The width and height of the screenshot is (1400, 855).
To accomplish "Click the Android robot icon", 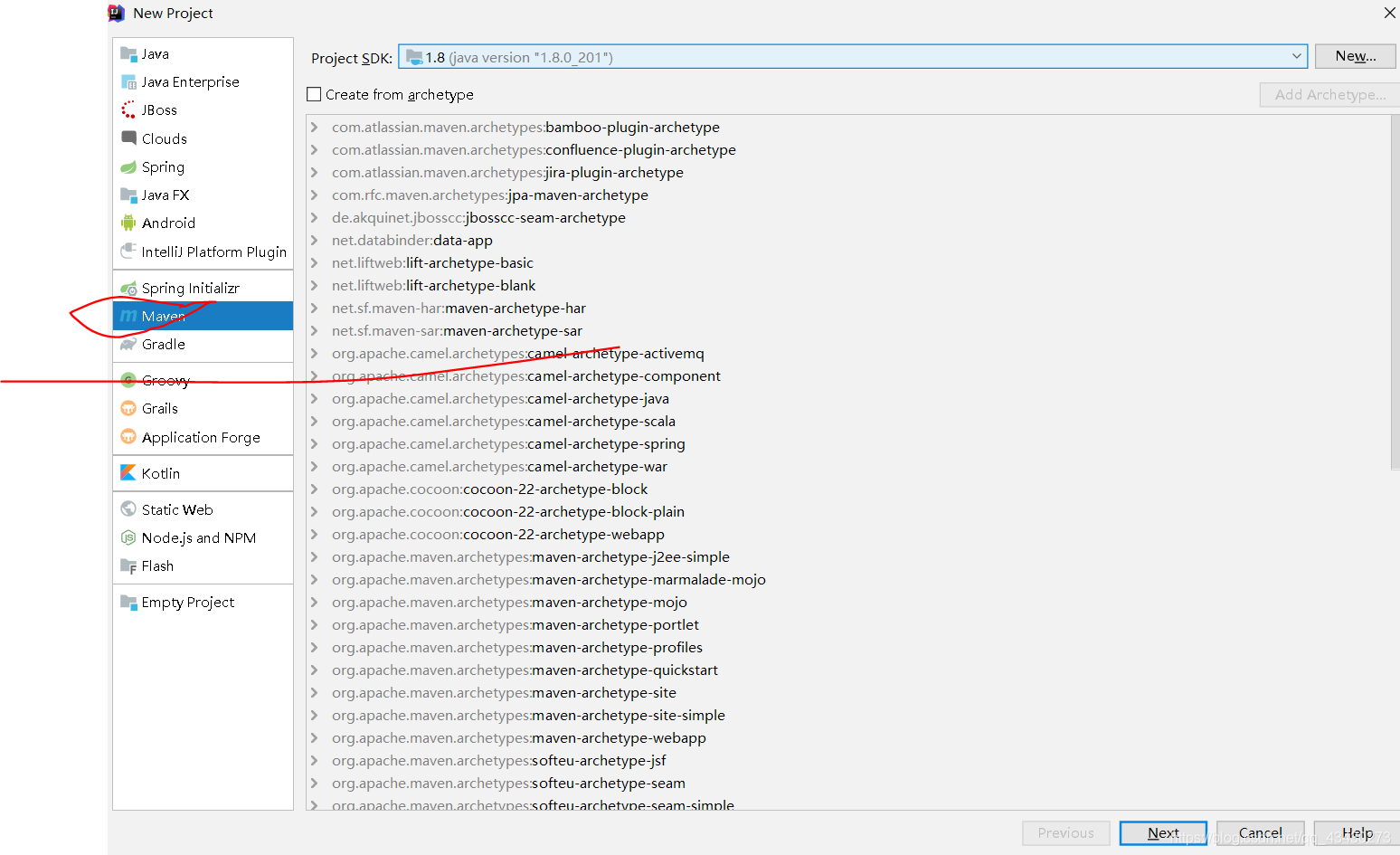I will coord(128,223).
